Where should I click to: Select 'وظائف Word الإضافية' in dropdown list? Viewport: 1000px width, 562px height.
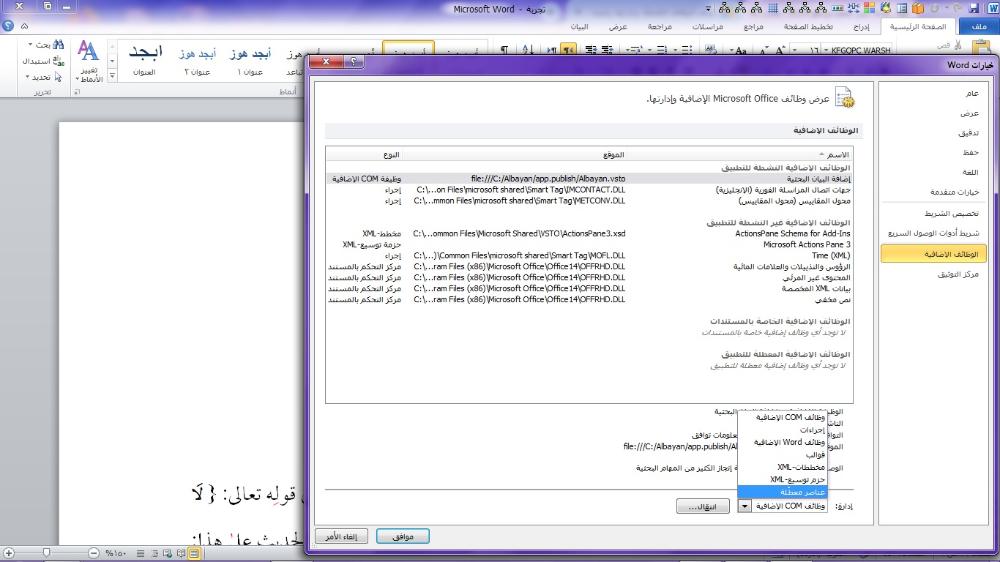tap(783, 442)
